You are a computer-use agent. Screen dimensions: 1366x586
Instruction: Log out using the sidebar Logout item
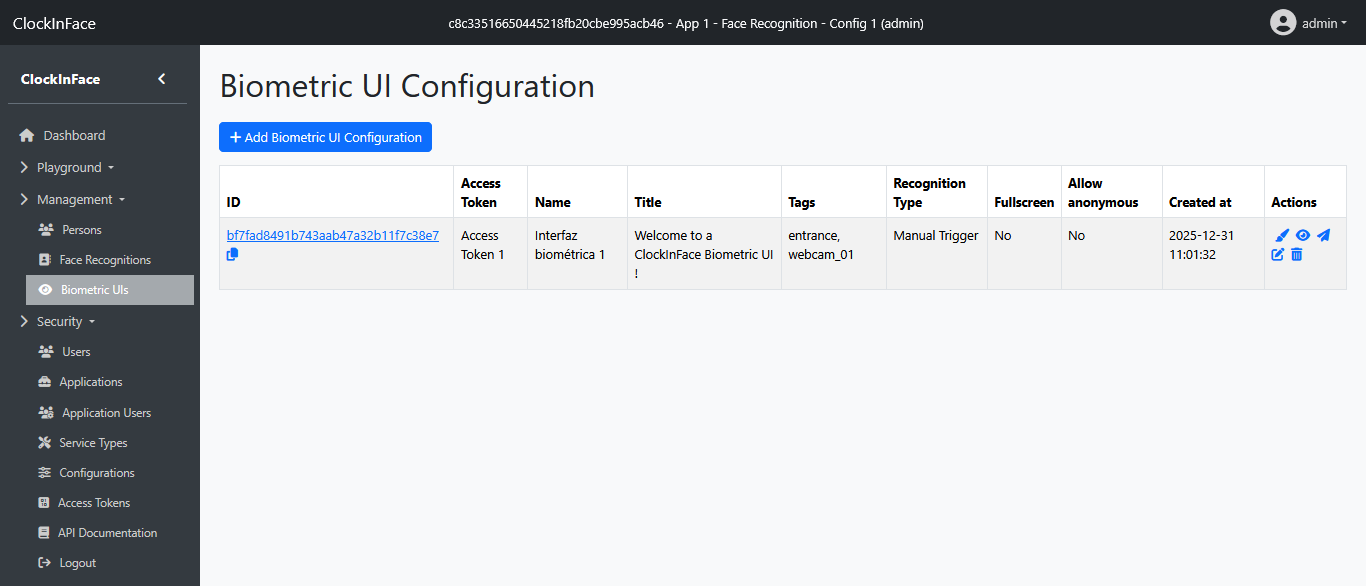point(77,563)
